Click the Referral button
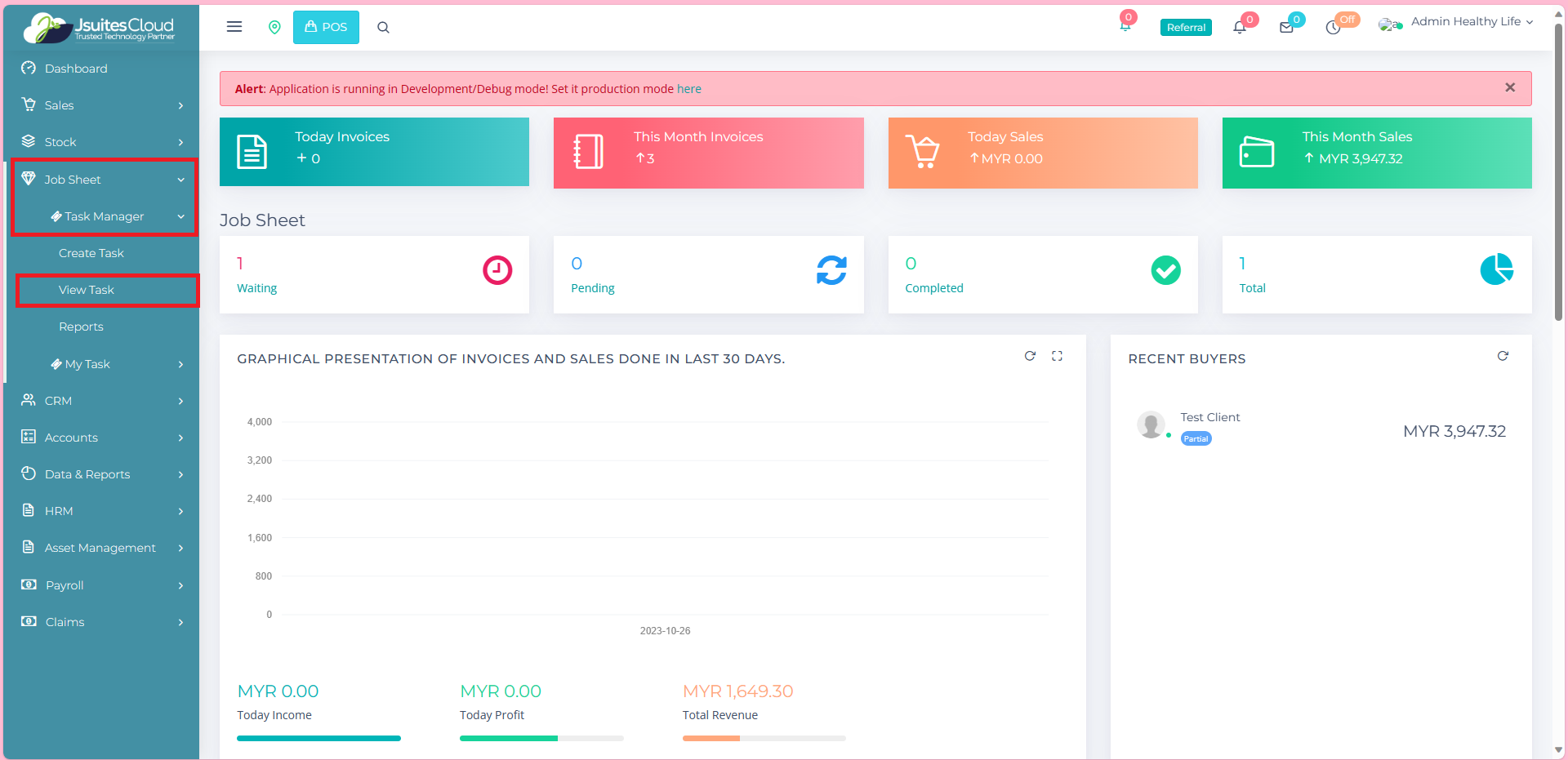 [1186, 28]
